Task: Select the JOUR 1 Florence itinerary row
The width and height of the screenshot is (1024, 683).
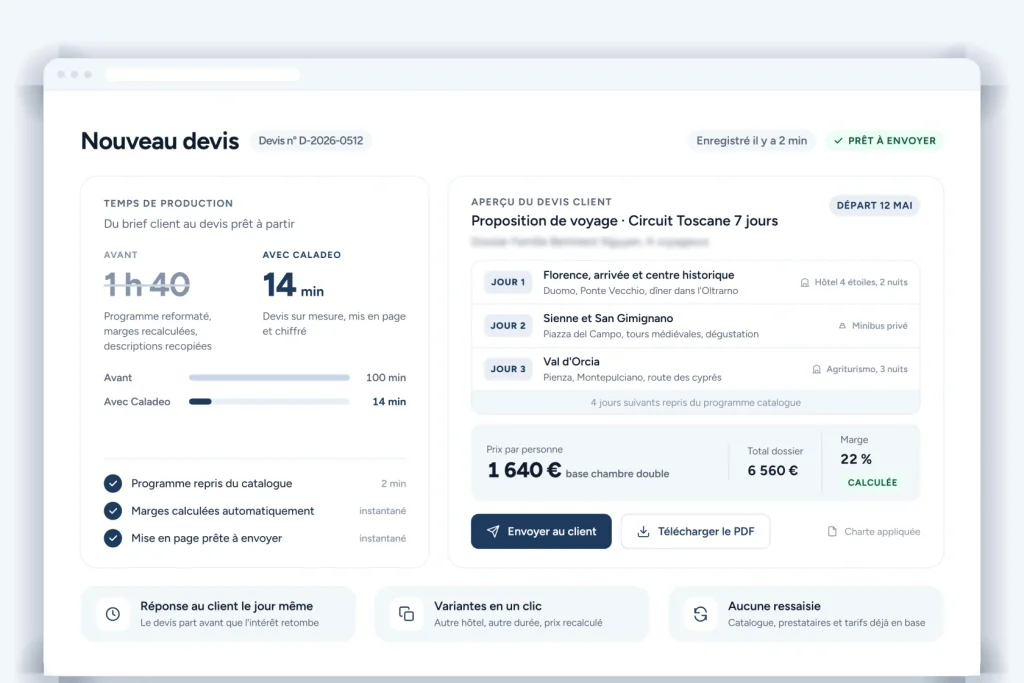Action: click(696, 282)
